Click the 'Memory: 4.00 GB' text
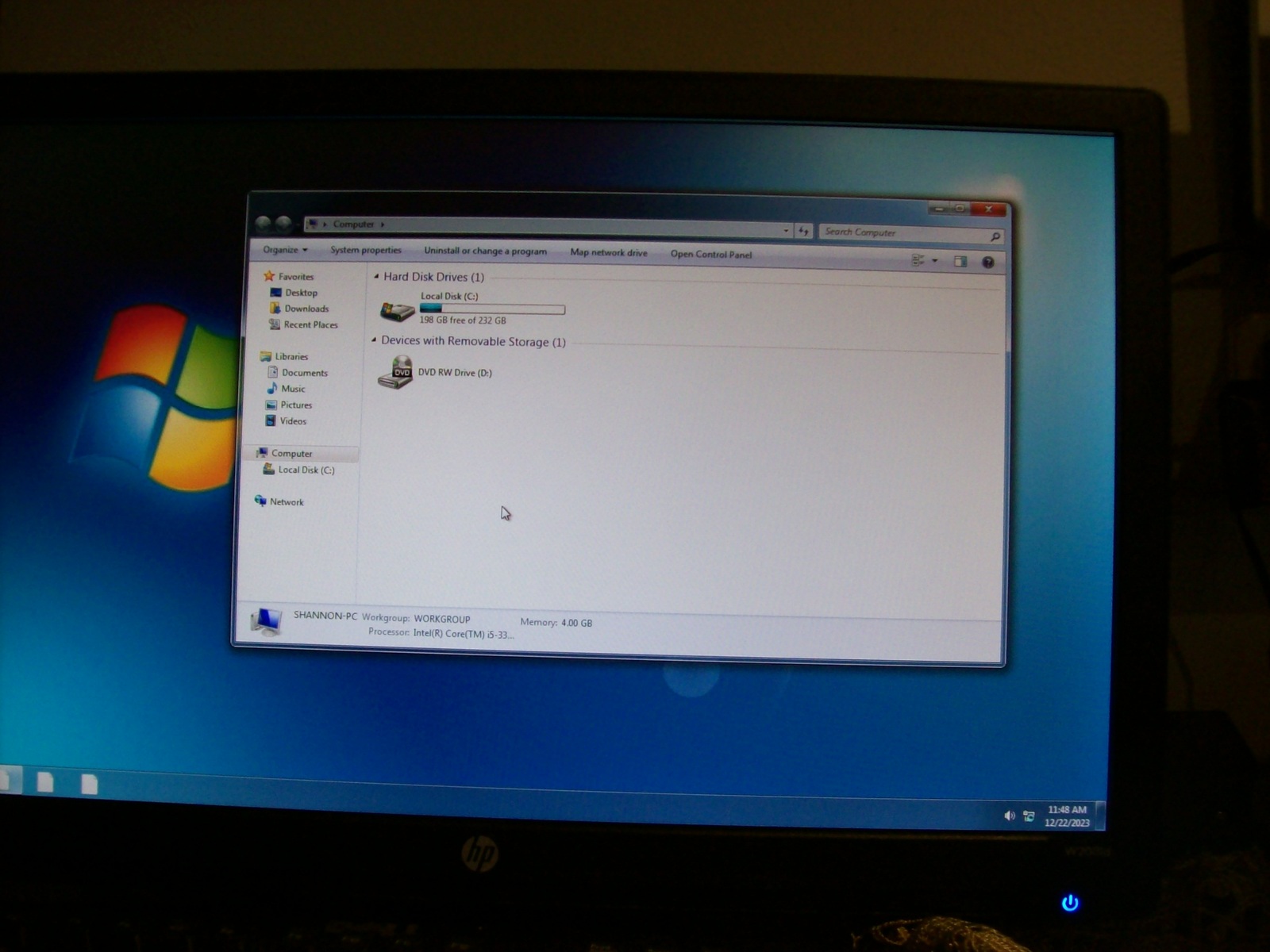The image size is (1270, 952). pos(556,623)
